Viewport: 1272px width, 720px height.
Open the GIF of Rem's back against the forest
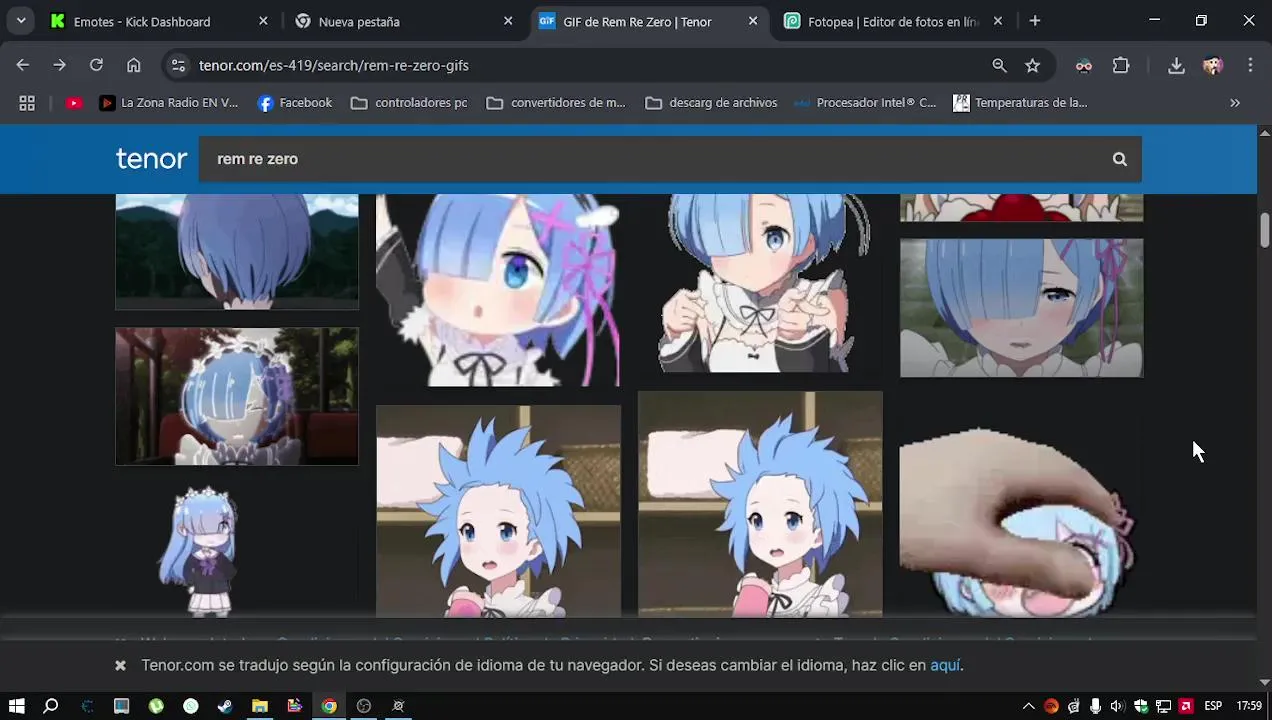(237, 251)
